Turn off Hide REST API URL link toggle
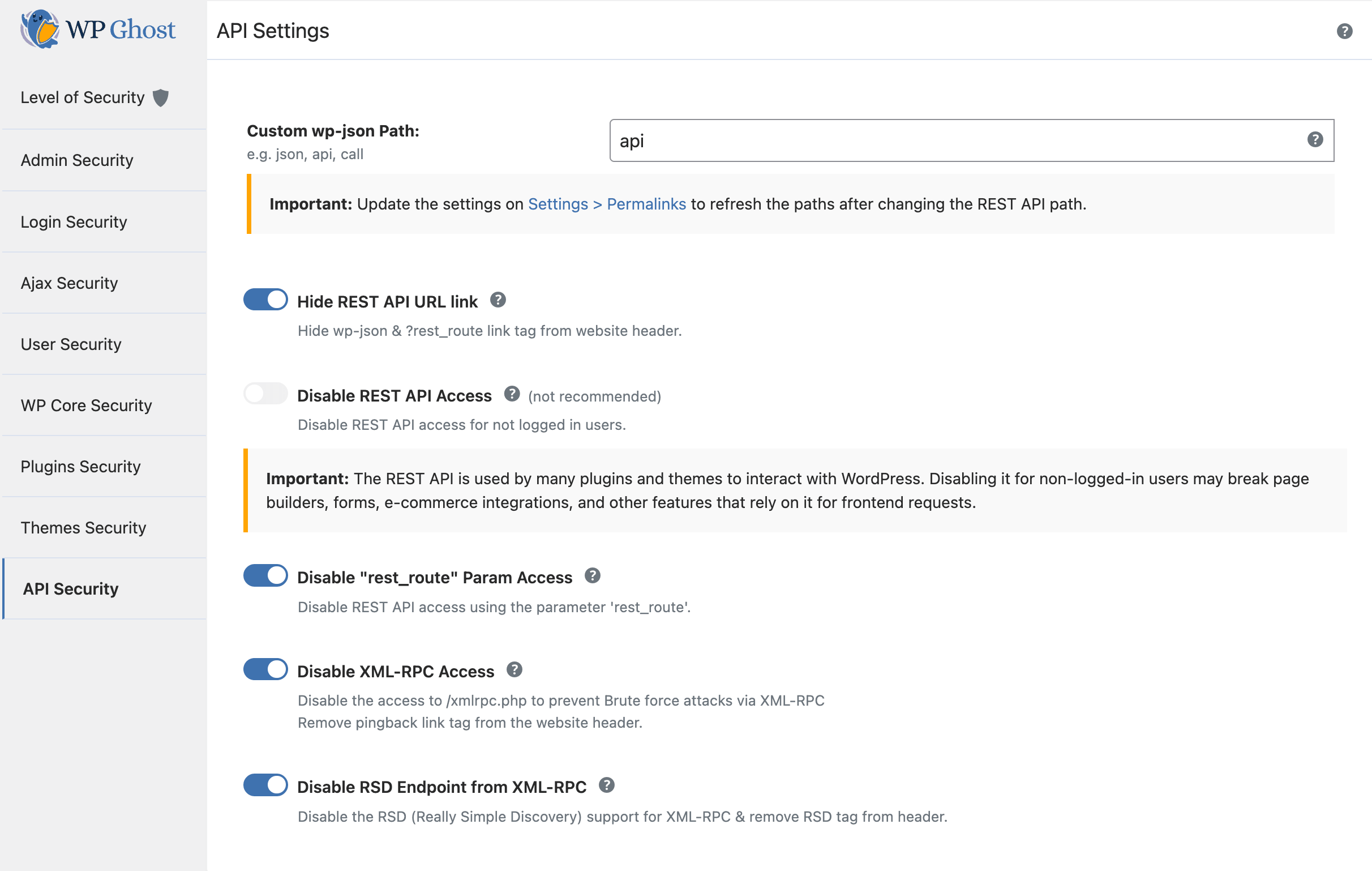The image size is (1372, 871). [265, 300]
